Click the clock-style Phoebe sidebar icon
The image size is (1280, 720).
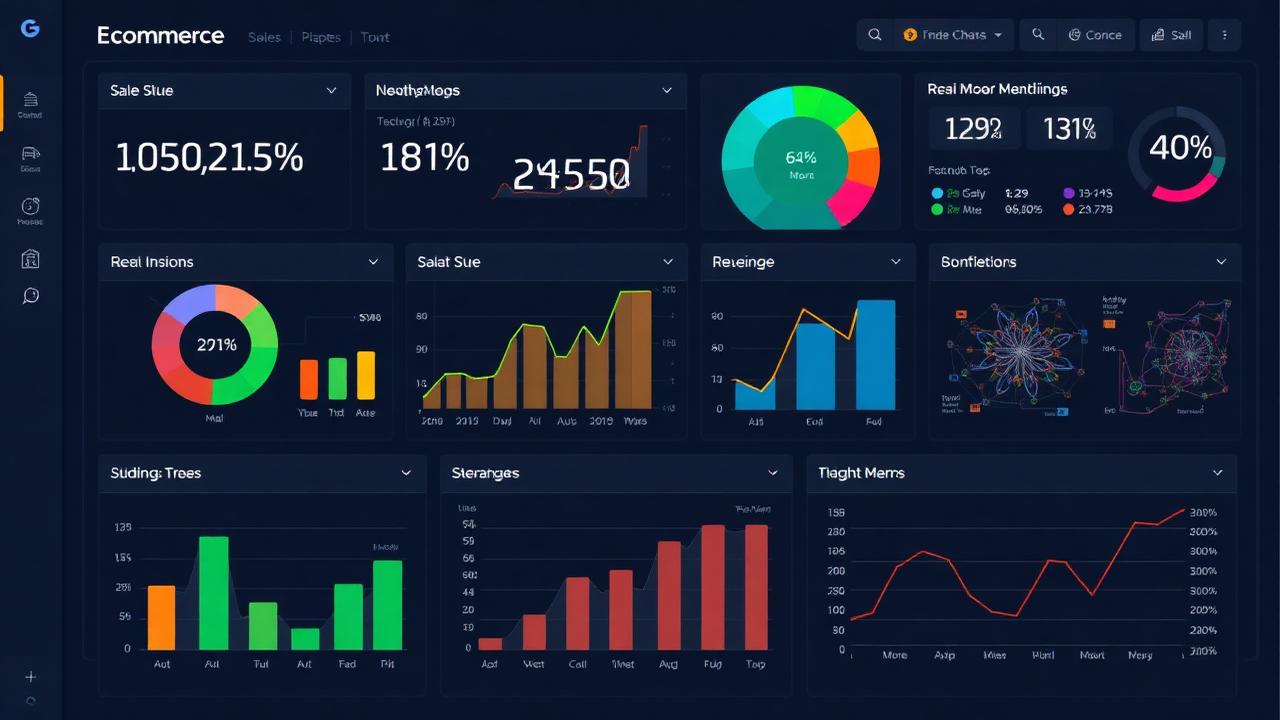[x=30, y=208]
